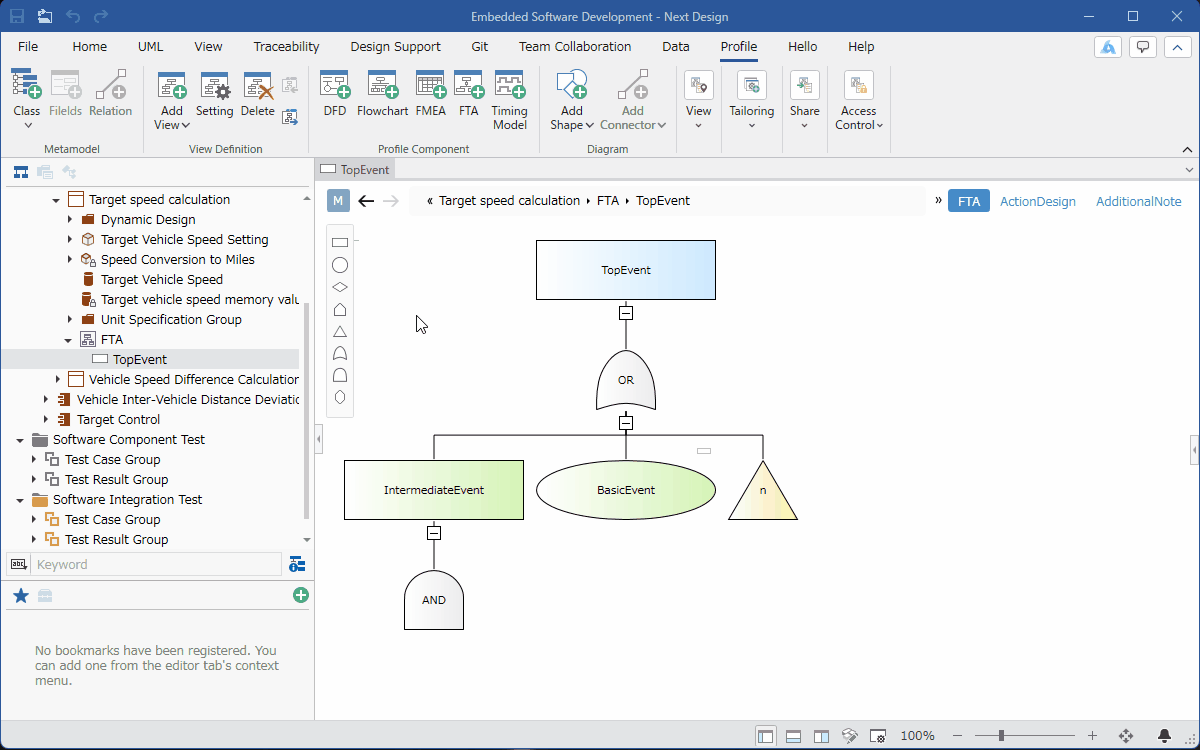Open the Team Collaboration ribbon tab
The width and height of the screenshot is (1200, 750).
coord(575,46)
